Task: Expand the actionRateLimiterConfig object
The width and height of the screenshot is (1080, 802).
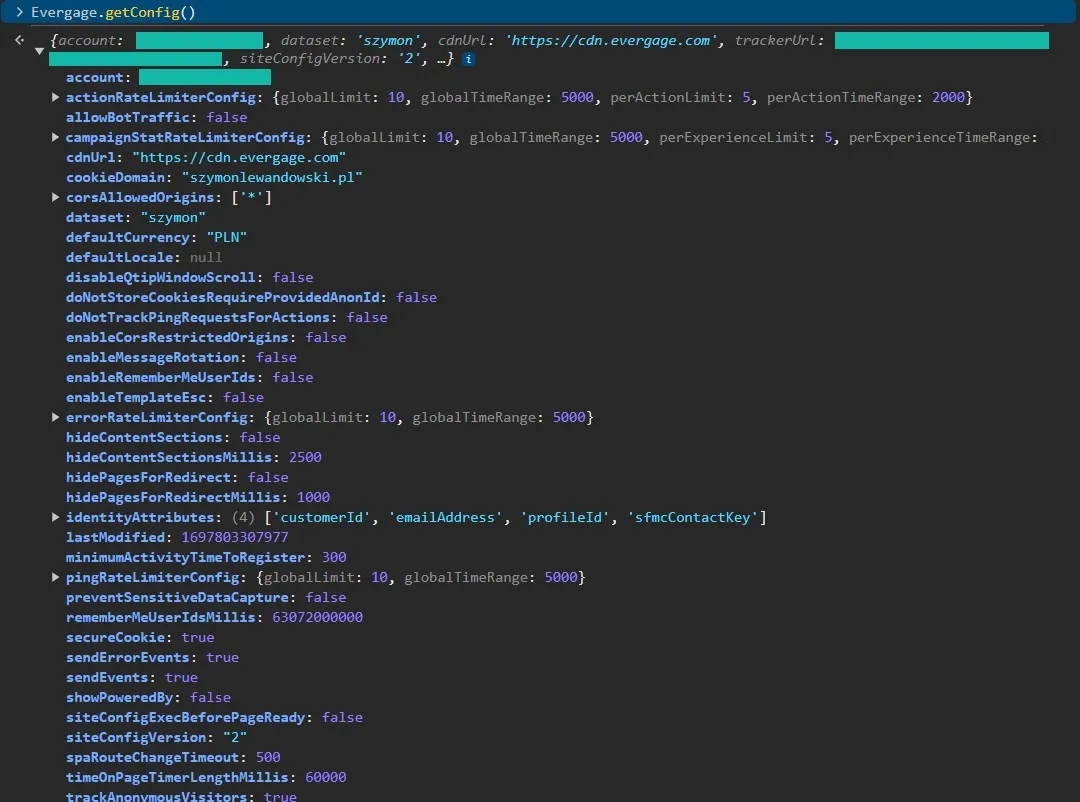Action: (56, 97)
